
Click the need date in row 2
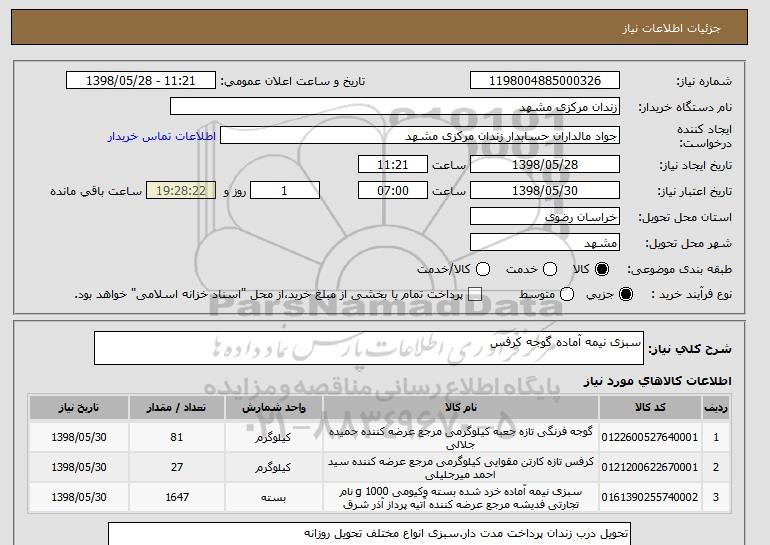pyautogui.click(x=79, y=467)
